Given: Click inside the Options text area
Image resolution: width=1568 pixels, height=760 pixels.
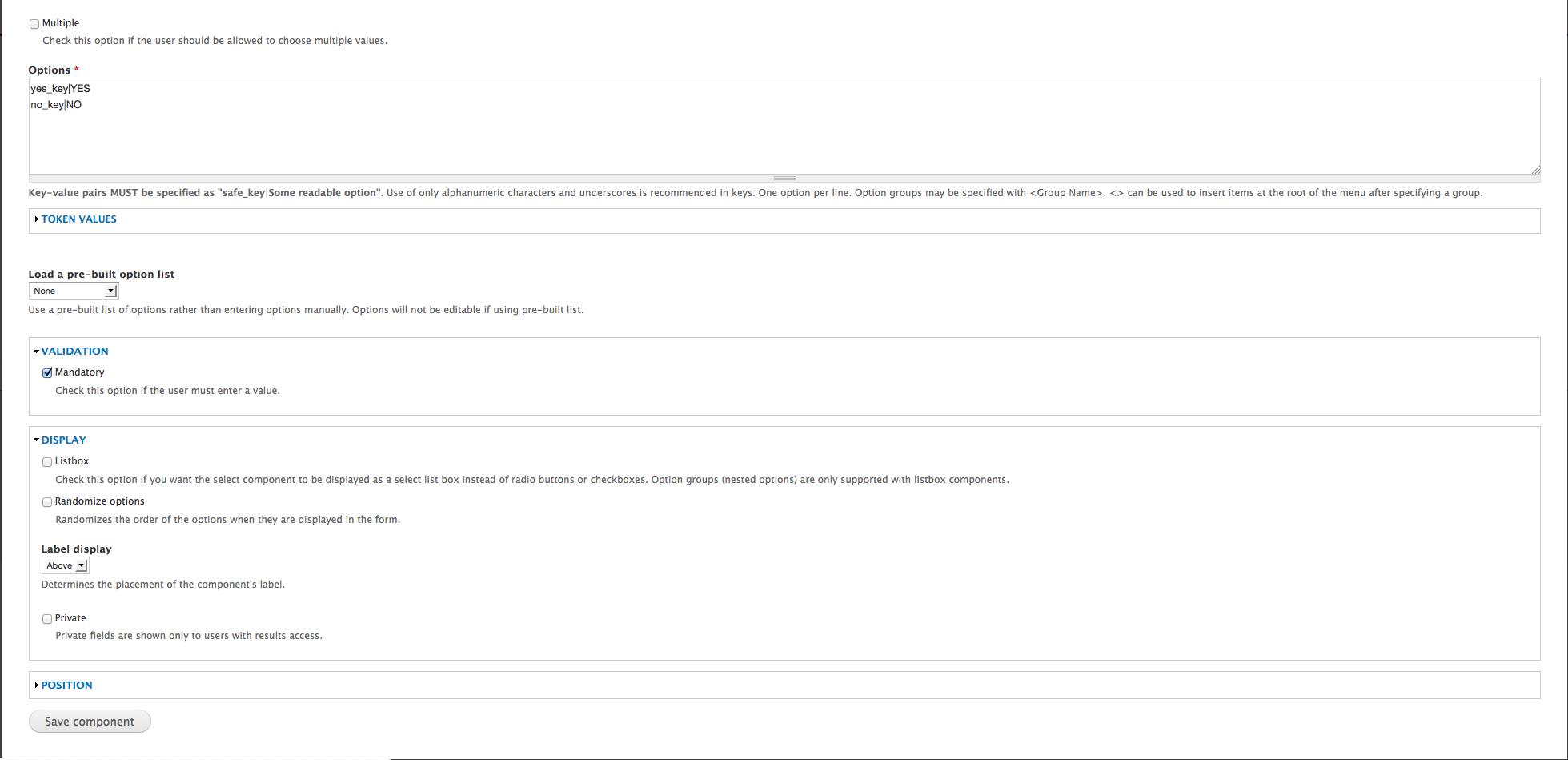Looking at the screenshot, I should point(784,126).
